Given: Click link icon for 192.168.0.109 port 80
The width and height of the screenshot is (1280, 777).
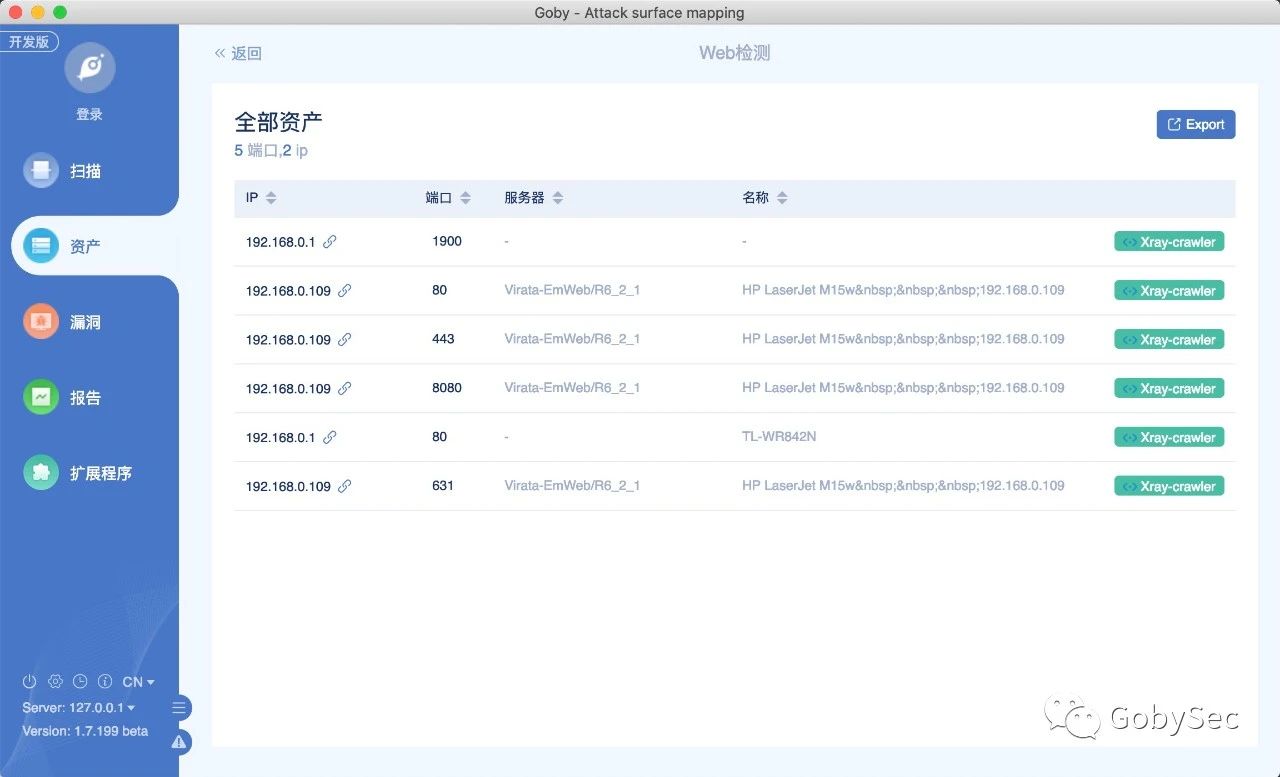Looking at the screenshot, I should pos(345,290).
